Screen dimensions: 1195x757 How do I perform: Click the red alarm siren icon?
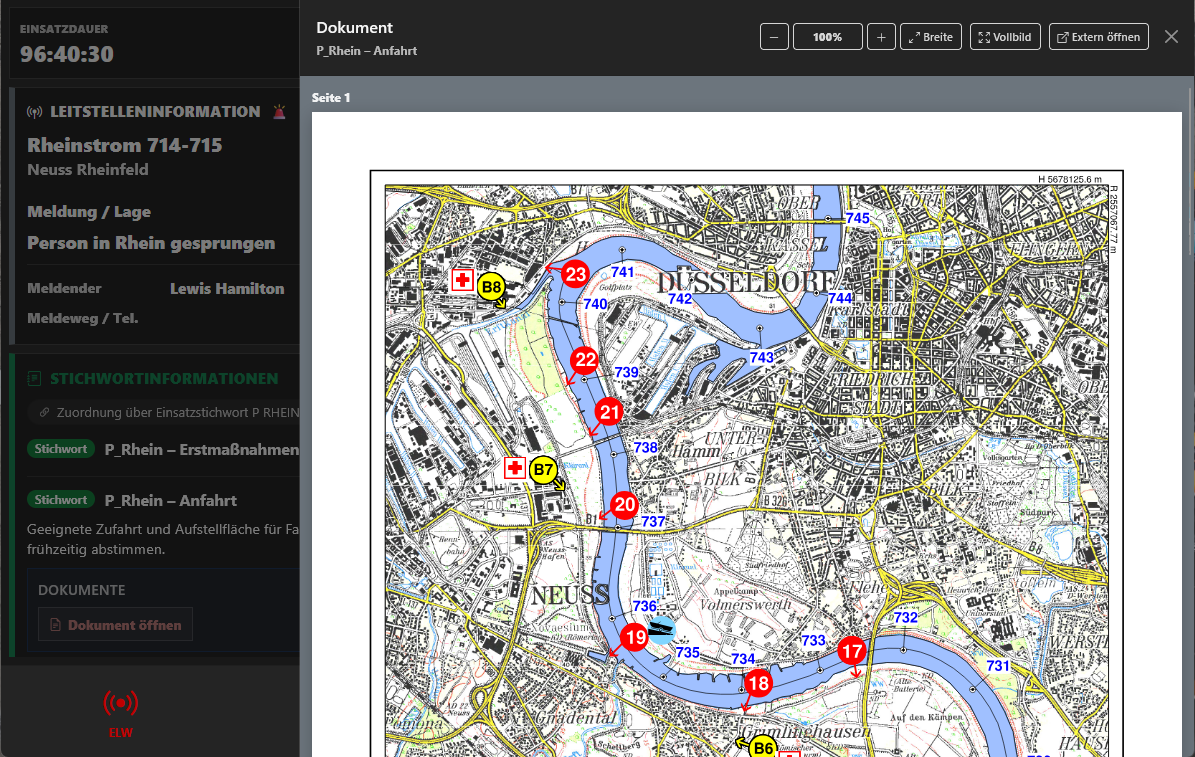coord(279,112)
